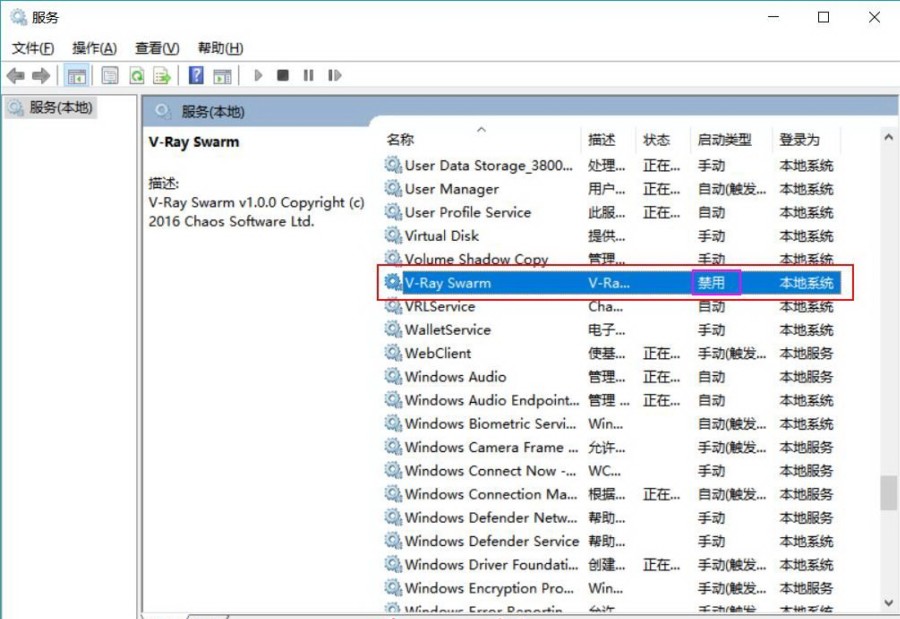Click the gear icon beside User Manager
This screenshot has height=619, width=900.
393,188
